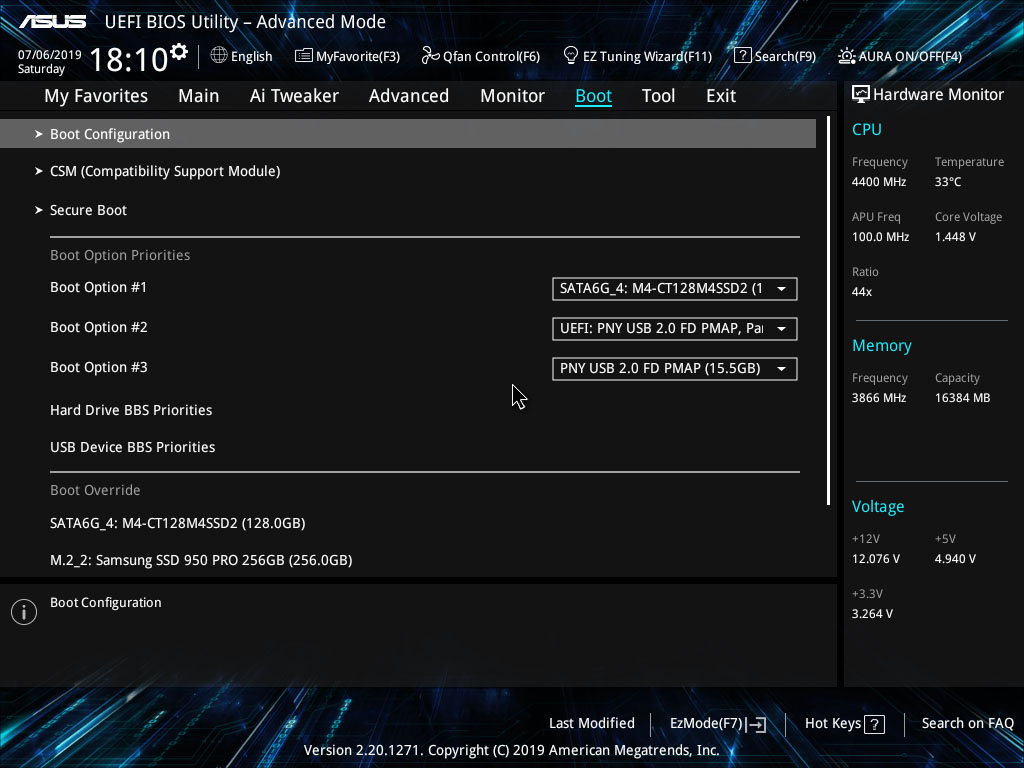
Task: Click the 18:10 clock time
Action: (x=129, y=59)
